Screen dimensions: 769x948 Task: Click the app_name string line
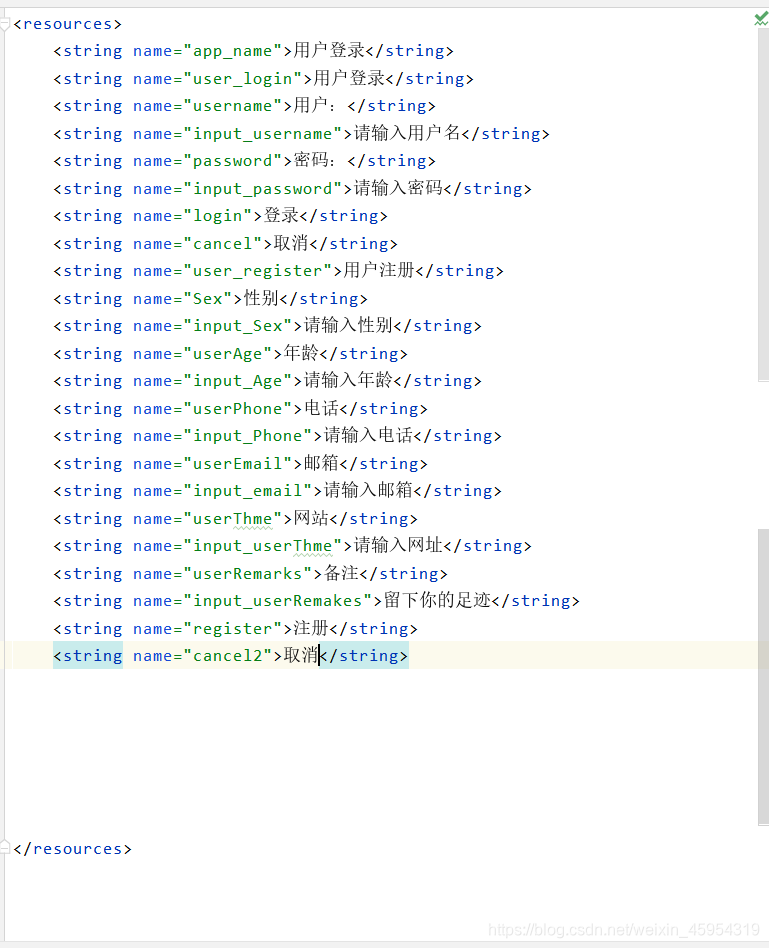[x=253, y=51]
